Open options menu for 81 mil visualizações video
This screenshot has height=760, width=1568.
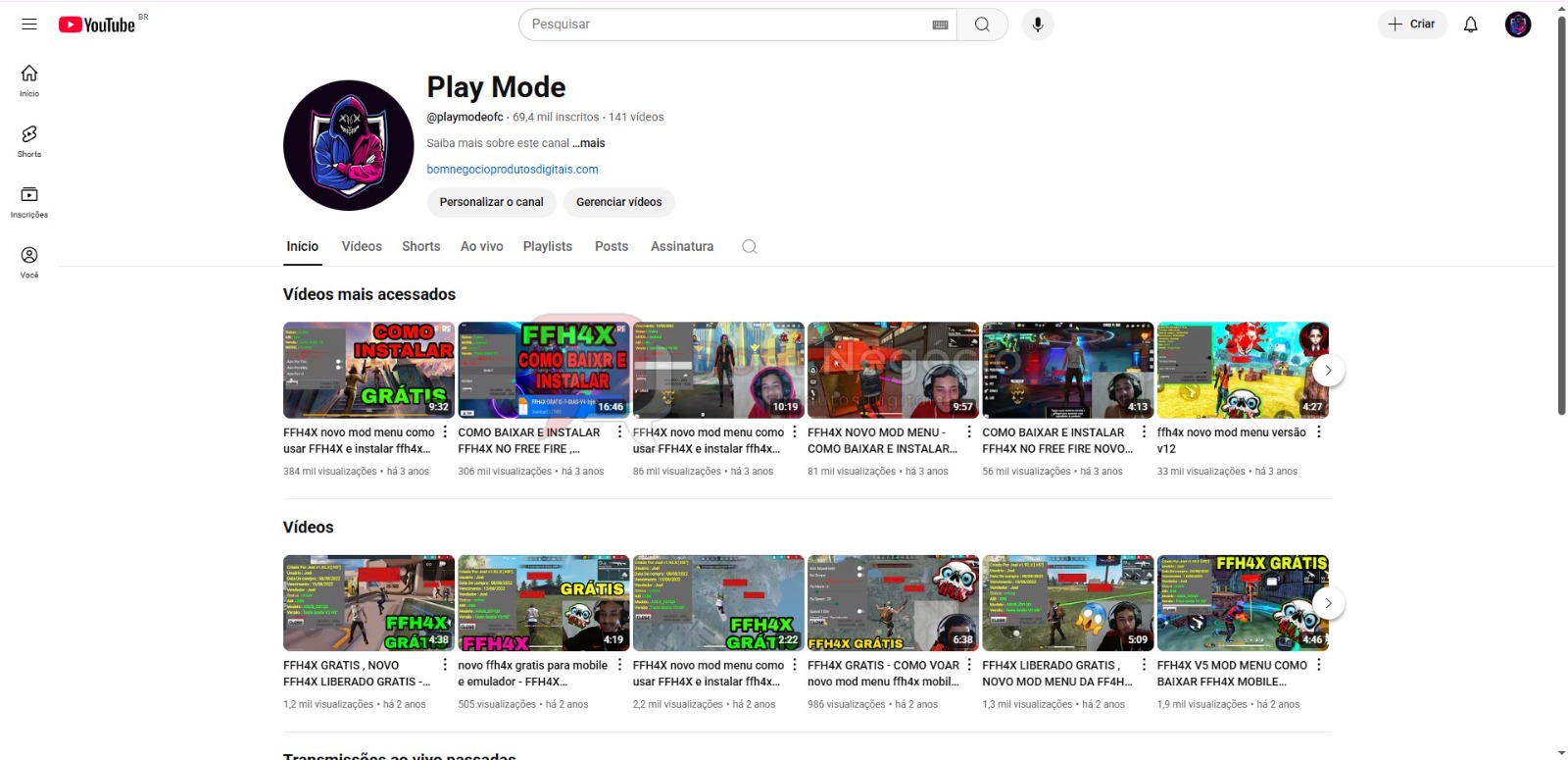pos(969,432)
